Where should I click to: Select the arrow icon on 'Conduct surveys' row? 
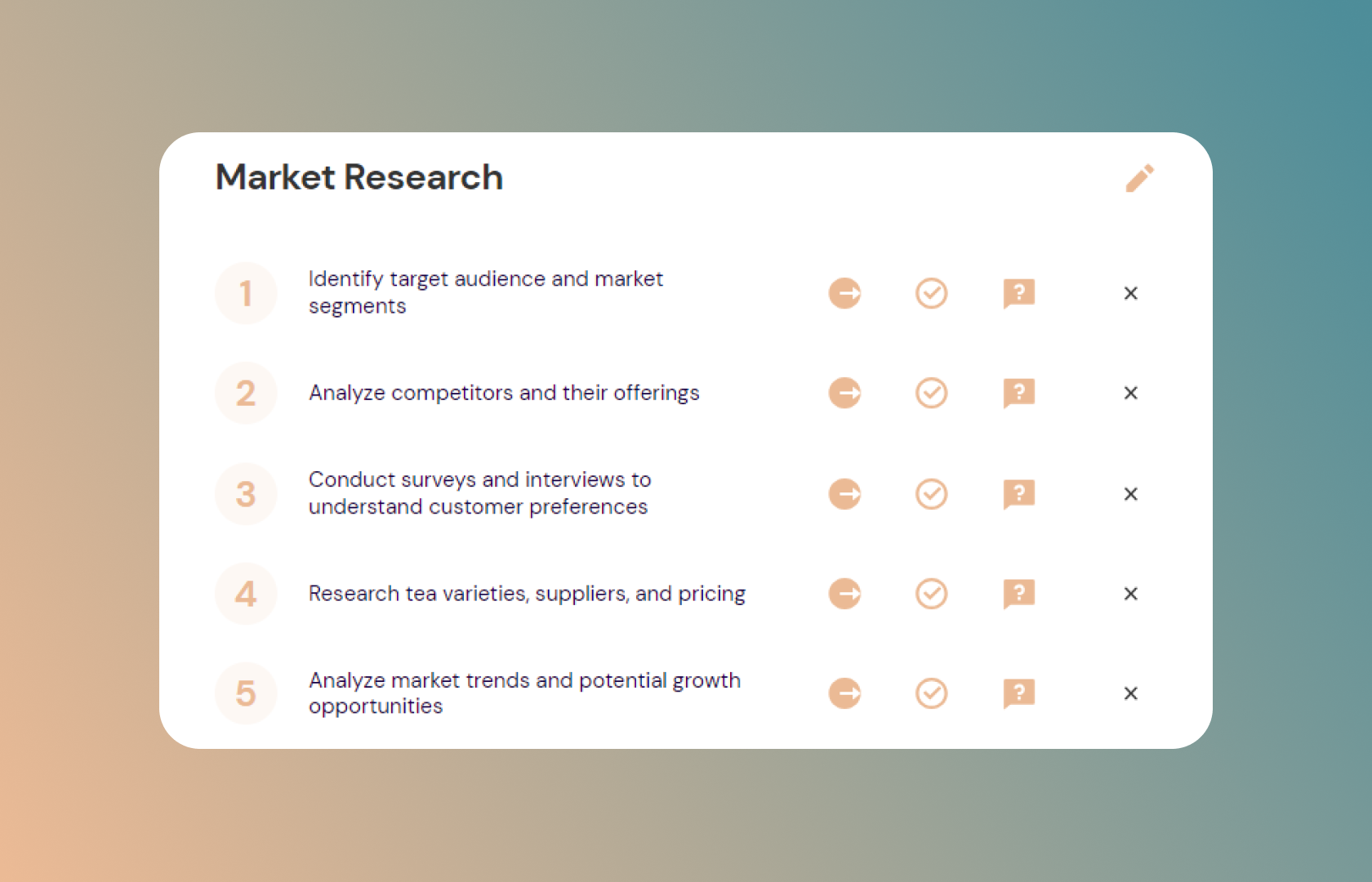pos(844,493)
